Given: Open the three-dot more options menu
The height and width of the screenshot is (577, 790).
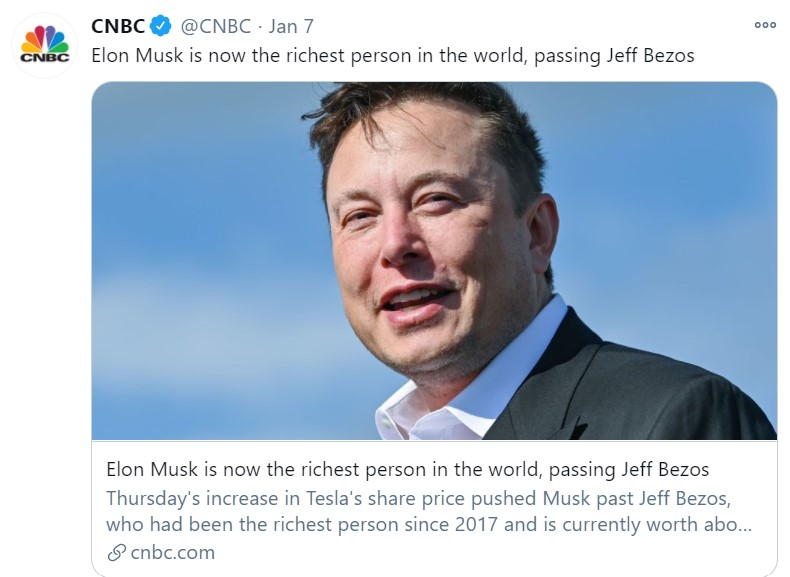Looking at the screenshot, I should [x=765, y=25].
